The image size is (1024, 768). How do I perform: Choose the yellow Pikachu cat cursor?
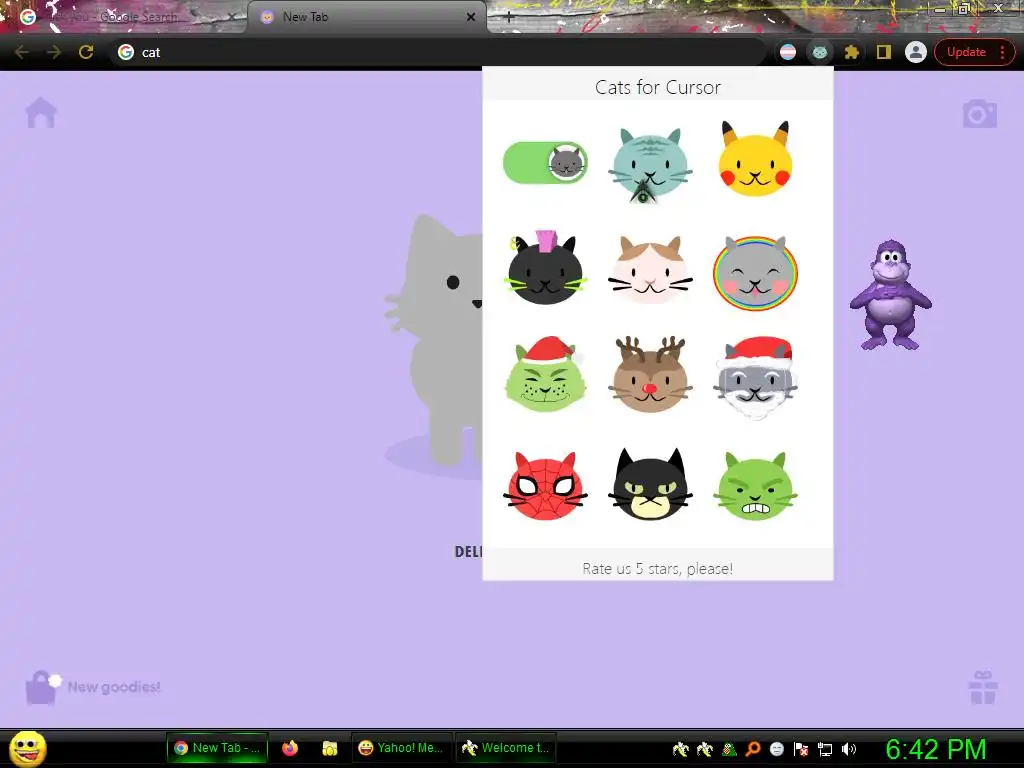tap(755, 159)
